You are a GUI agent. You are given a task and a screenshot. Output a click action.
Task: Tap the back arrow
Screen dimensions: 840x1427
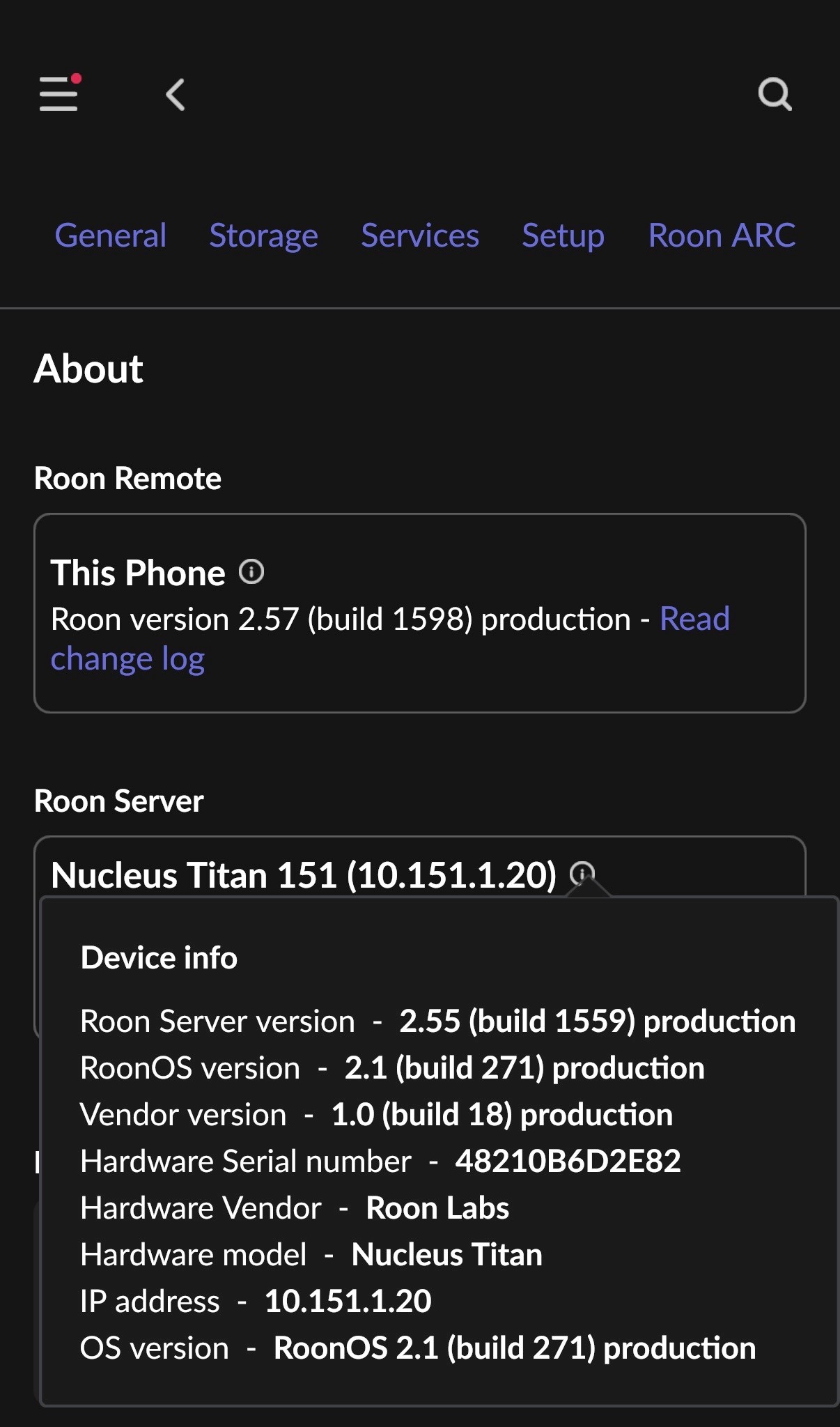tap(176, 95)
